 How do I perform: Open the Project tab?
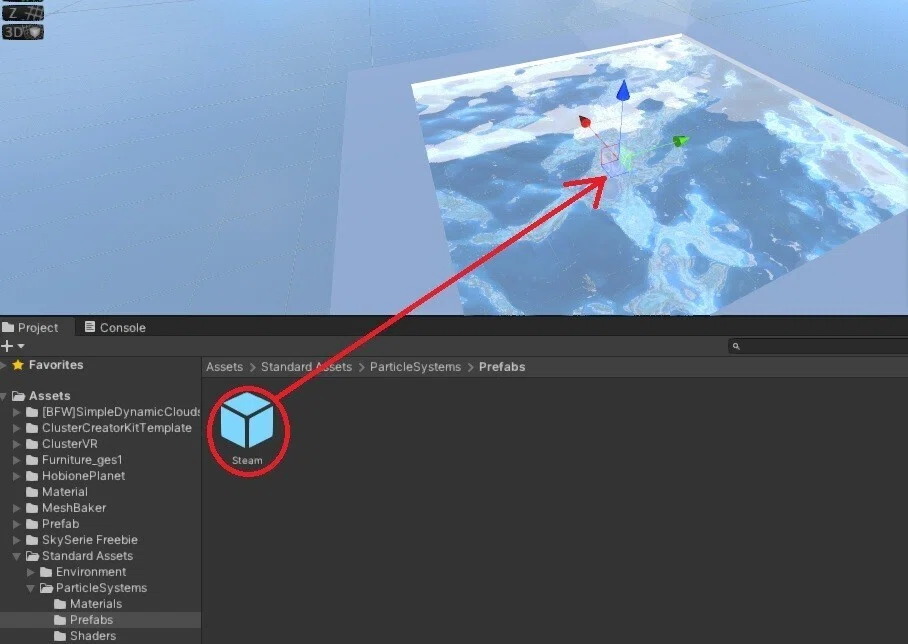tap(37, 327)
